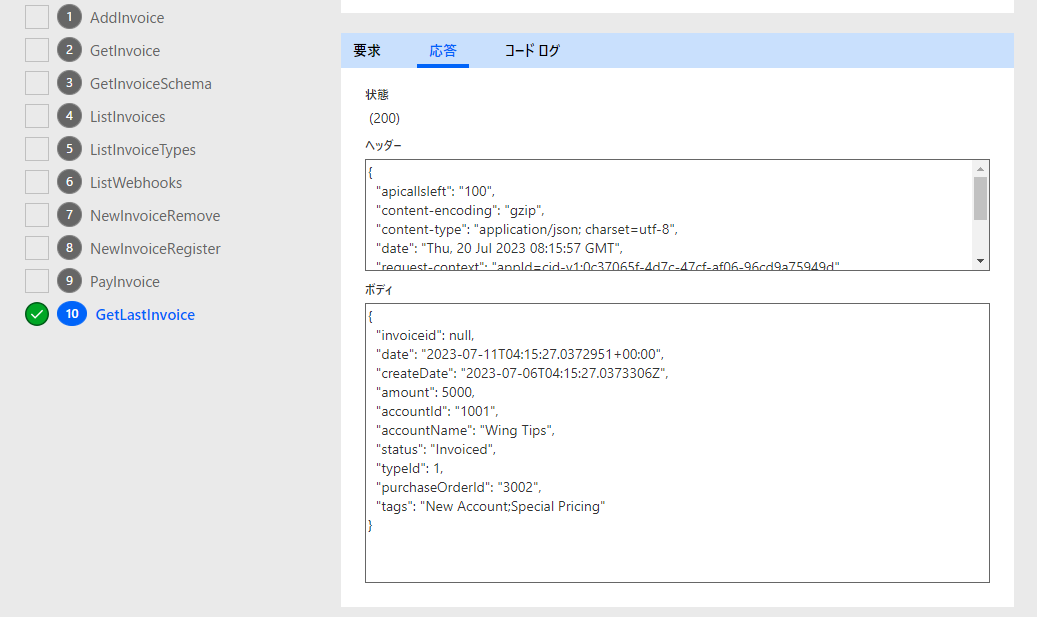Click the number 4 badge beside ListInvoices
The height and width of the screenshot is (617, 1037).
69,116
